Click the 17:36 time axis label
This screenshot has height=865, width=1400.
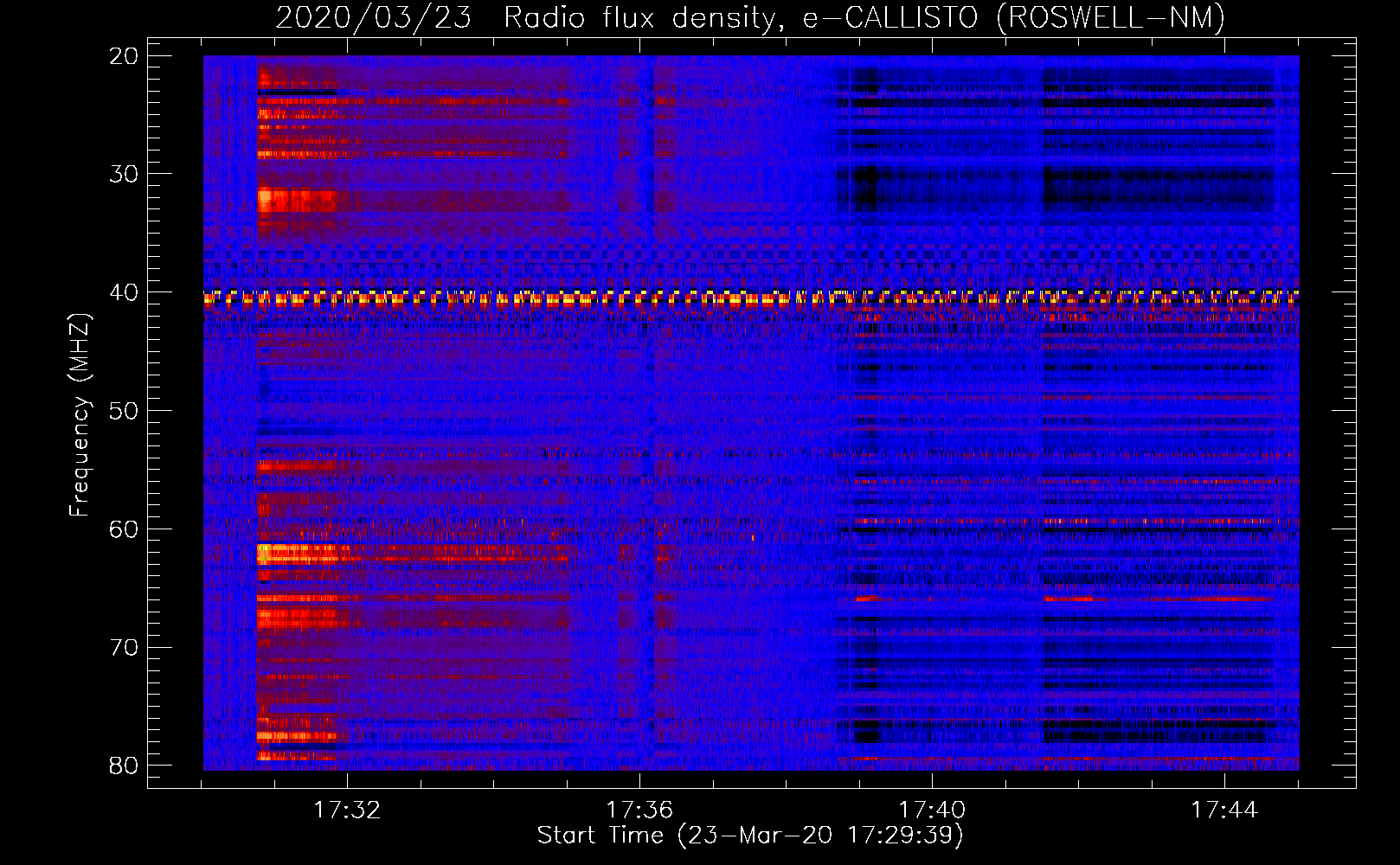click(639, 810)
